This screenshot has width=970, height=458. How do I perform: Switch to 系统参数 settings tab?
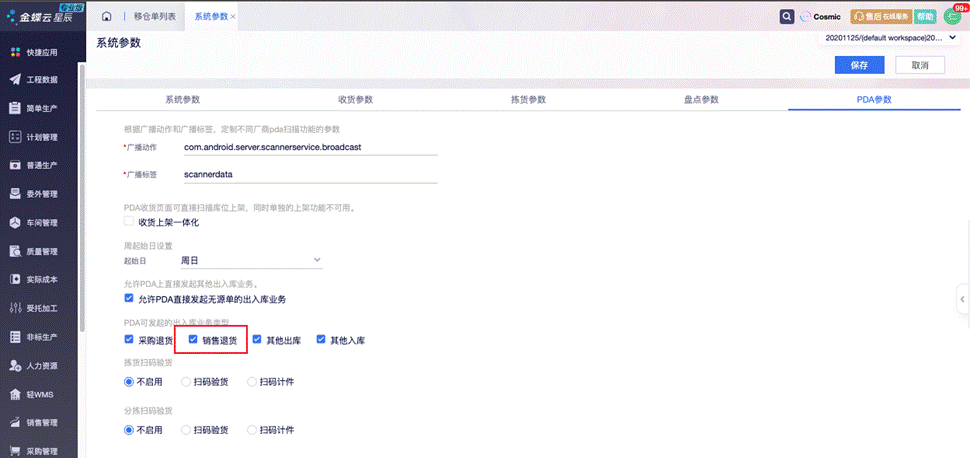[x=182, y=100]
